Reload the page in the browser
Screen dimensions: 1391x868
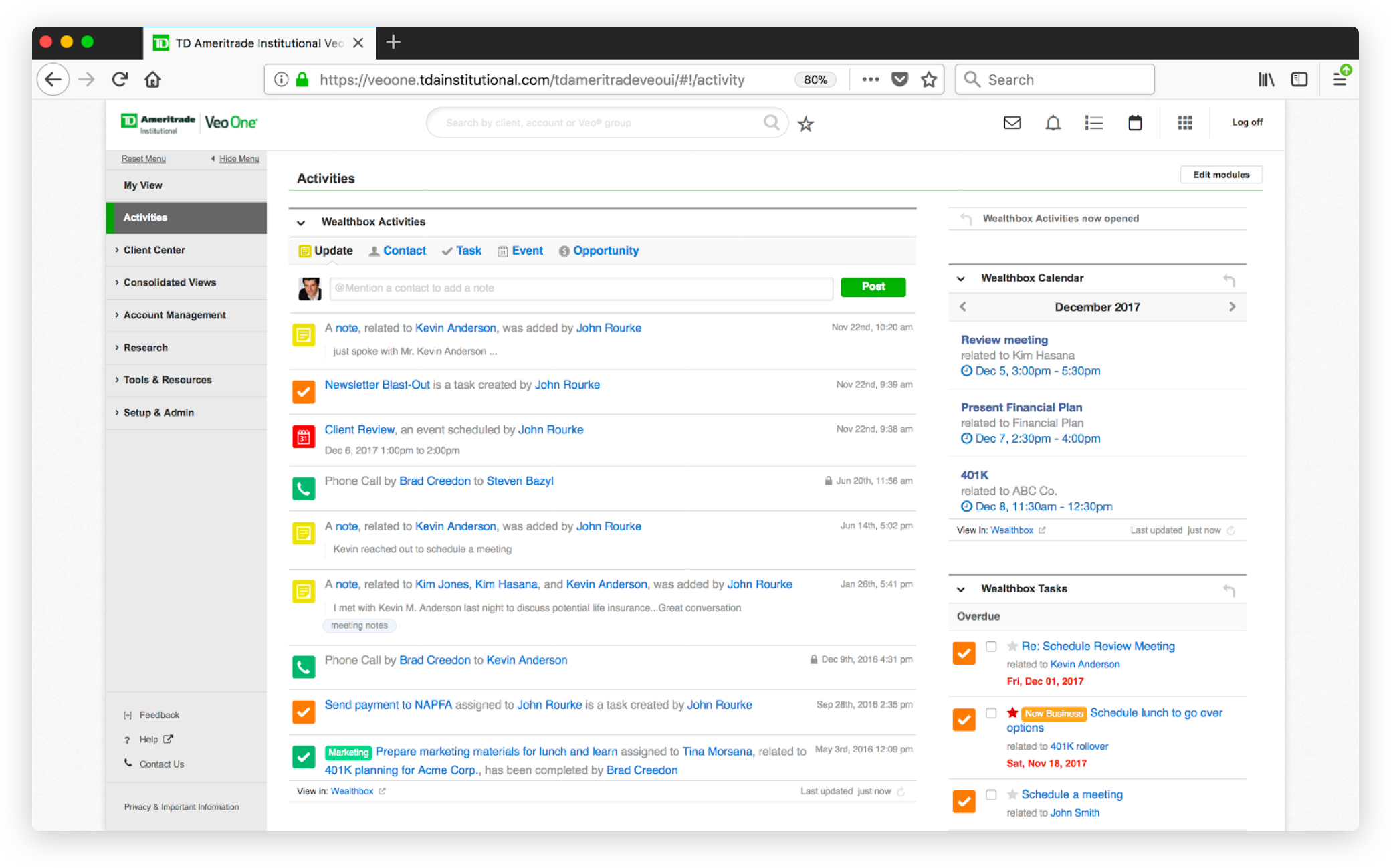120,80
